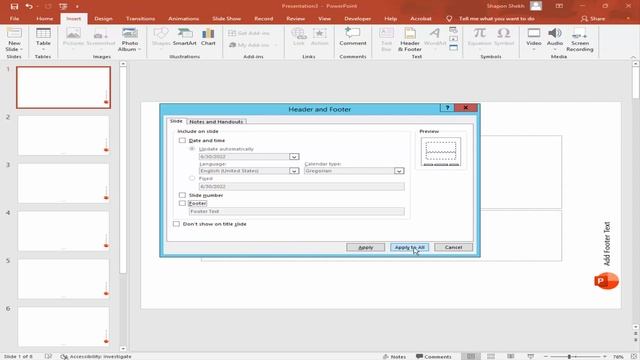Click the zoom slider handle
Viewport: 640px width, 360px height.
[569, 356]
